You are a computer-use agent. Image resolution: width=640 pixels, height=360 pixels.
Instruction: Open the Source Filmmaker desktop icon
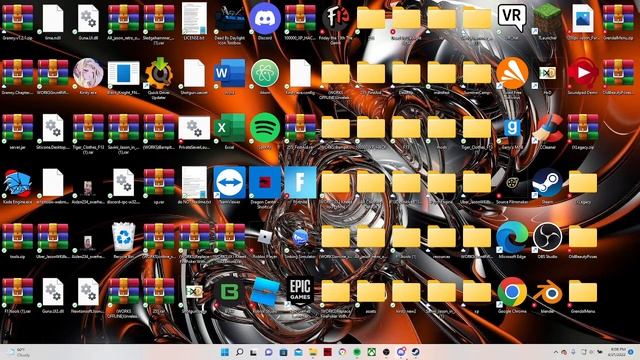coord(512,182)
